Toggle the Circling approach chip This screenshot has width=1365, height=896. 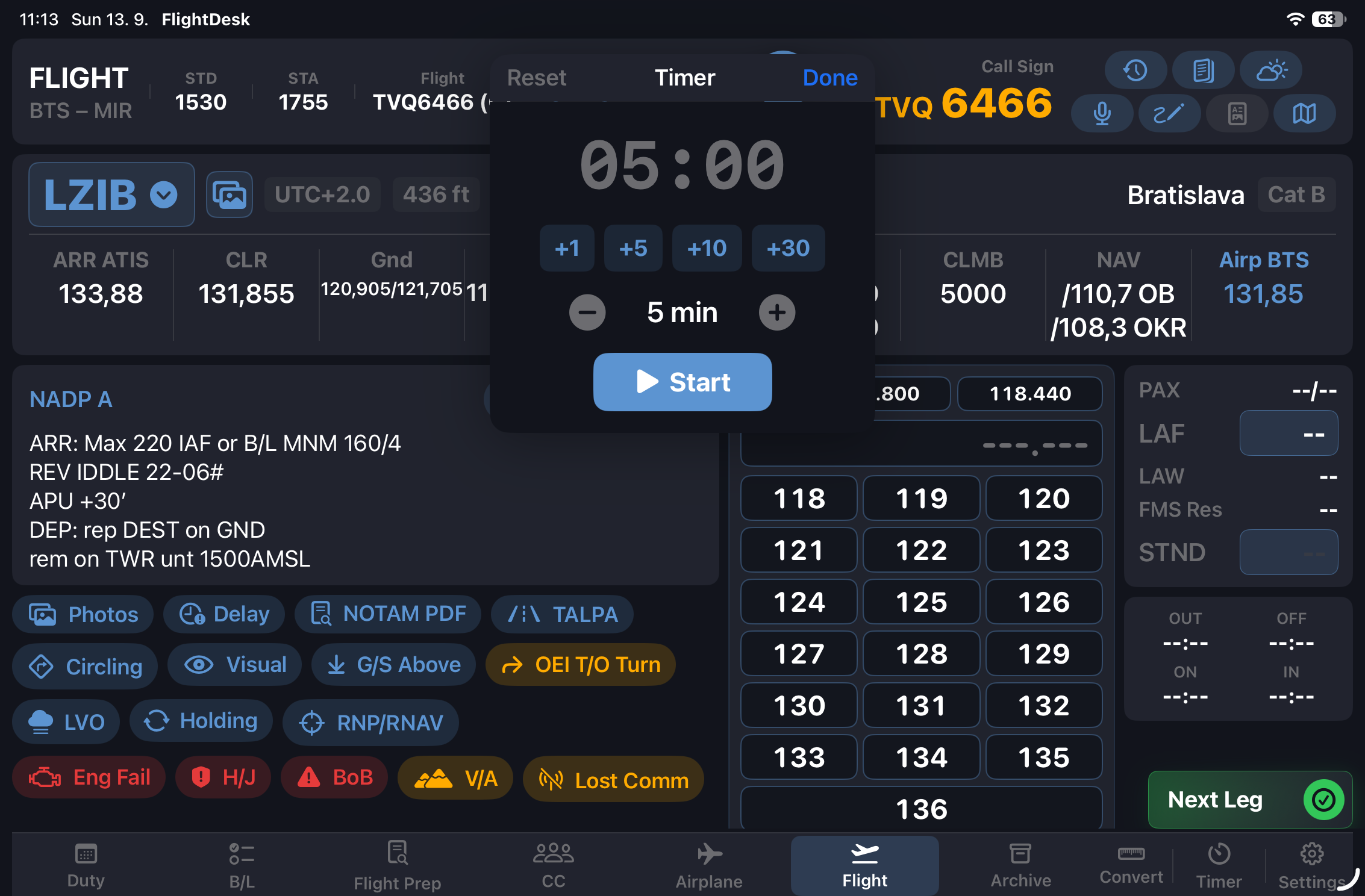click(x=85, y=666)
